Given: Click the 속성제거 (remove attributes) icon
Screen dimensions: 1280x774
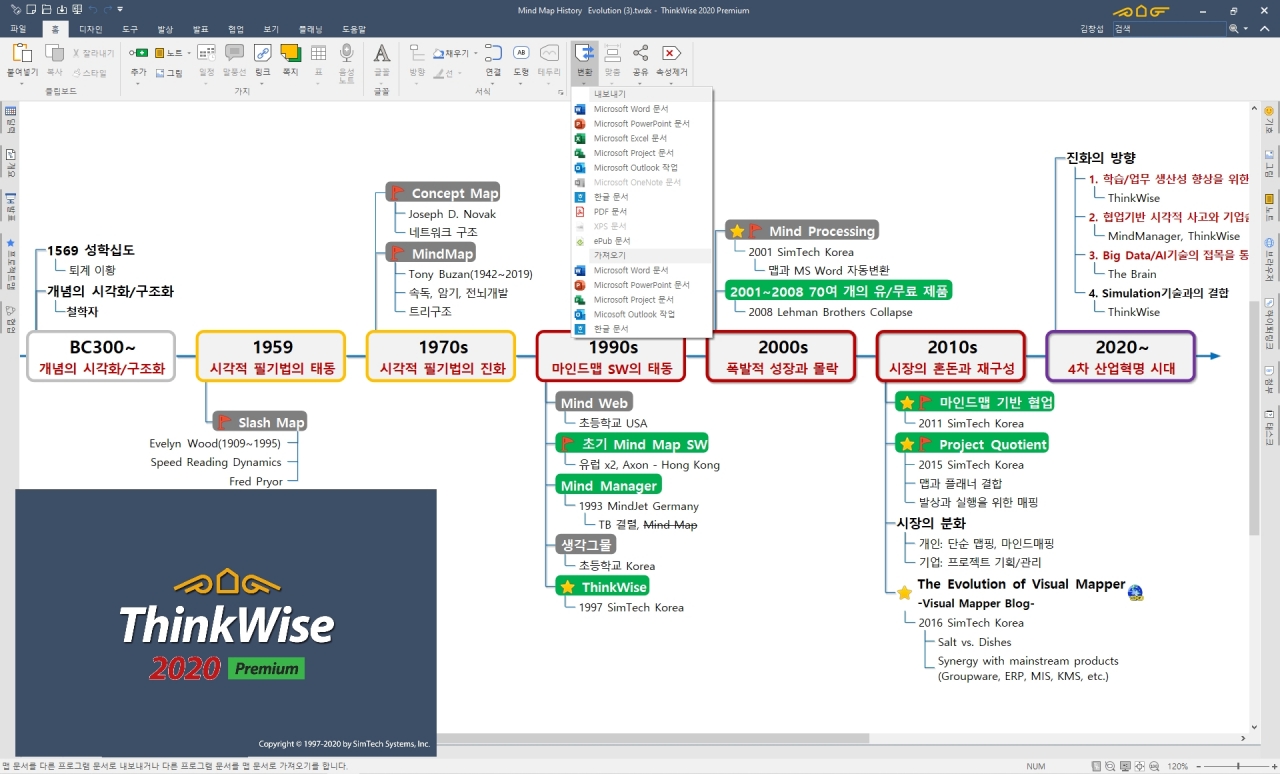Looking at the screenshot, I should [671, 54].
